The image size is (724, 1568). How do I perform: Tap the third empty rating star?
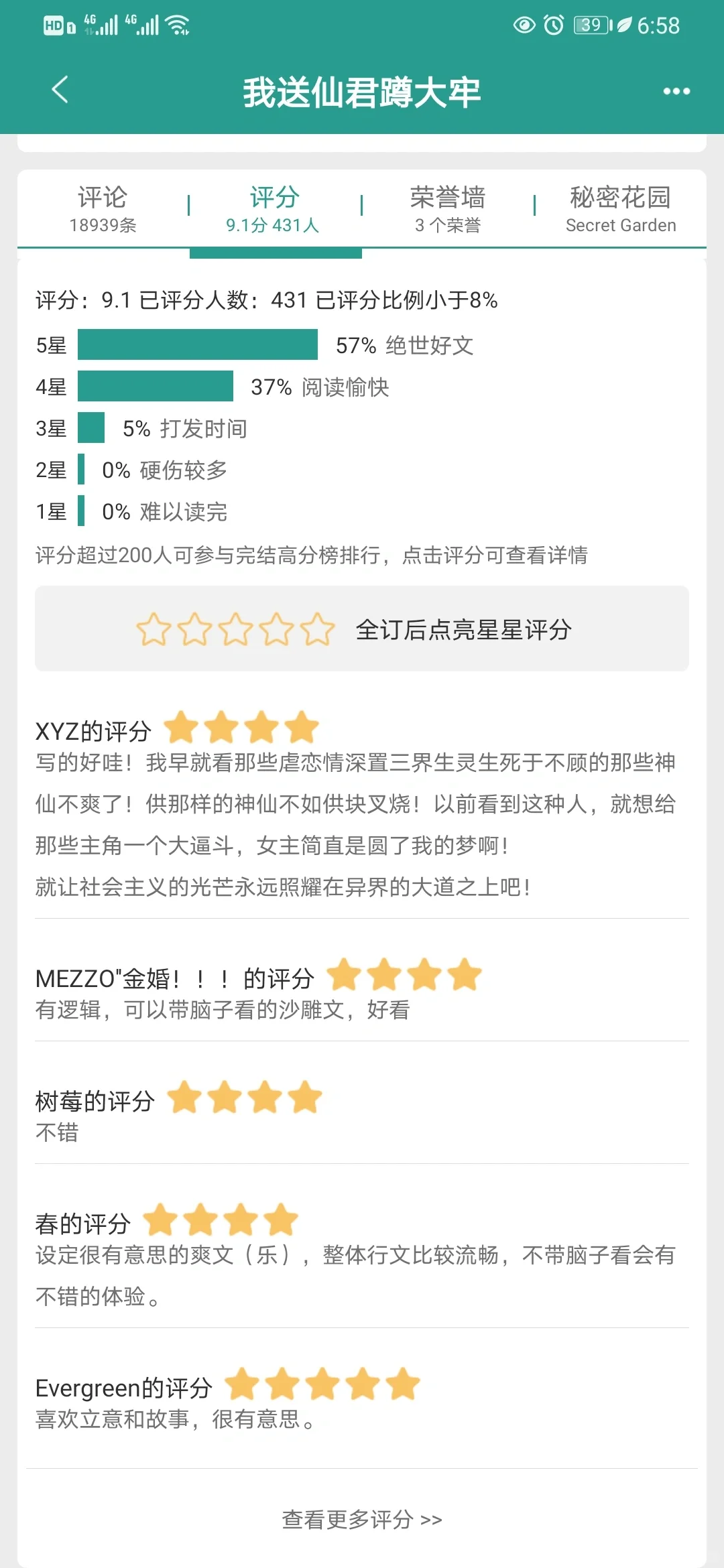[235, 630]
